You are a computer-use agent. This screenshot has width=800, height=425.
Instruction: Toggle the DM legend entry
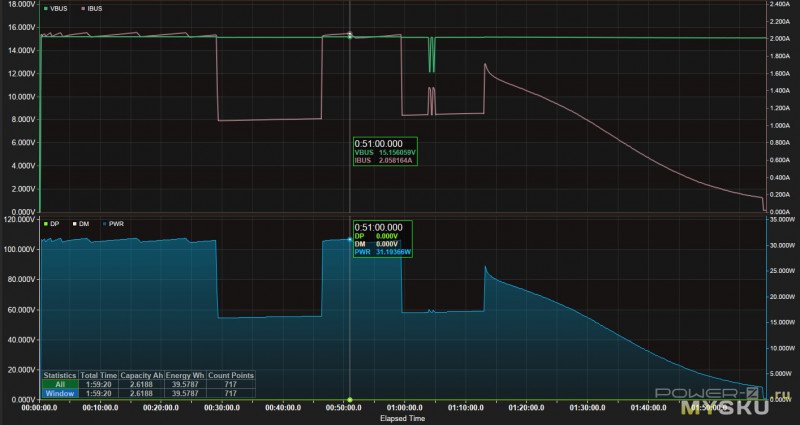click(83, 223)
